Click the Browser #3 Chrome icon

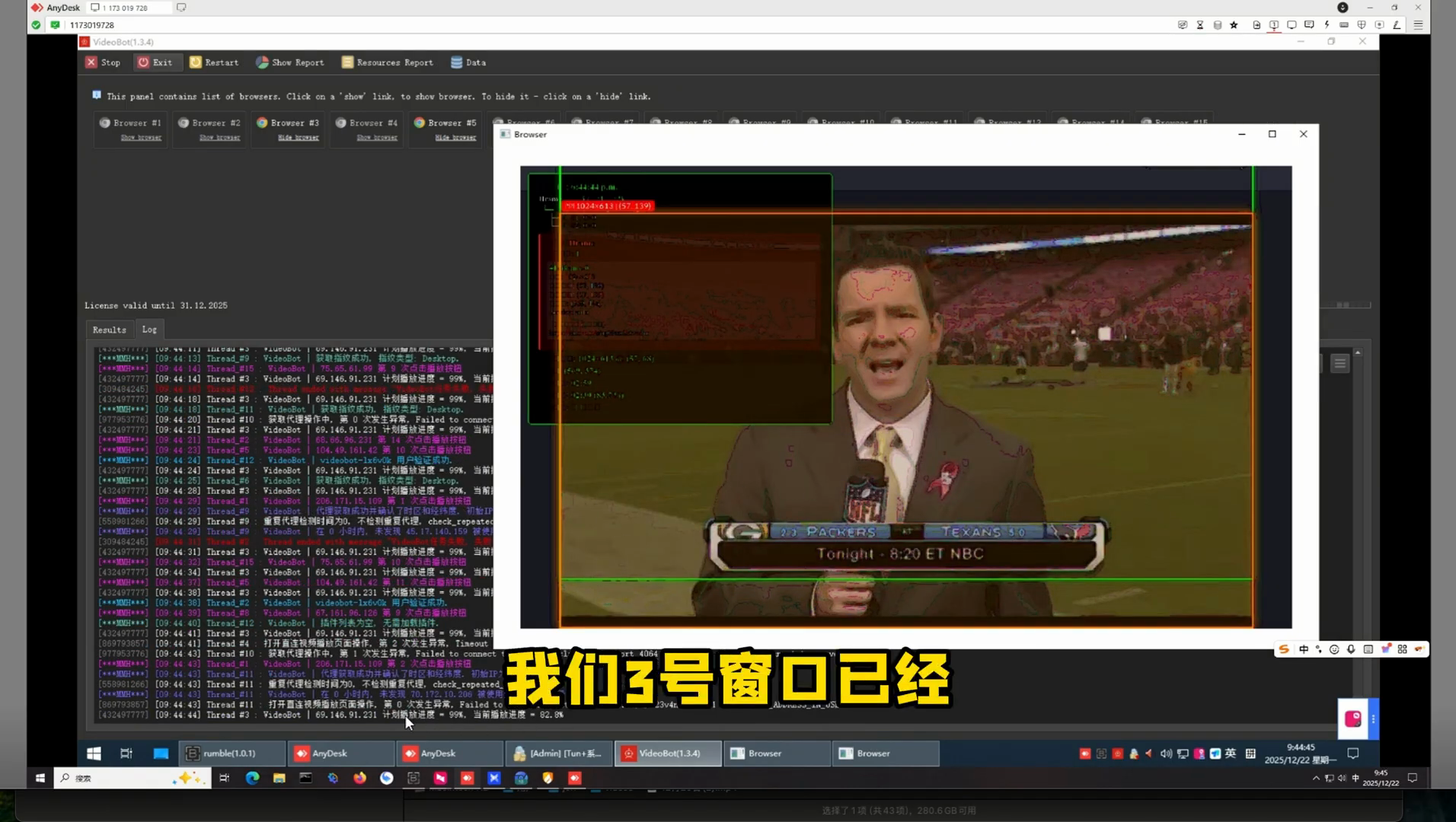262,123
